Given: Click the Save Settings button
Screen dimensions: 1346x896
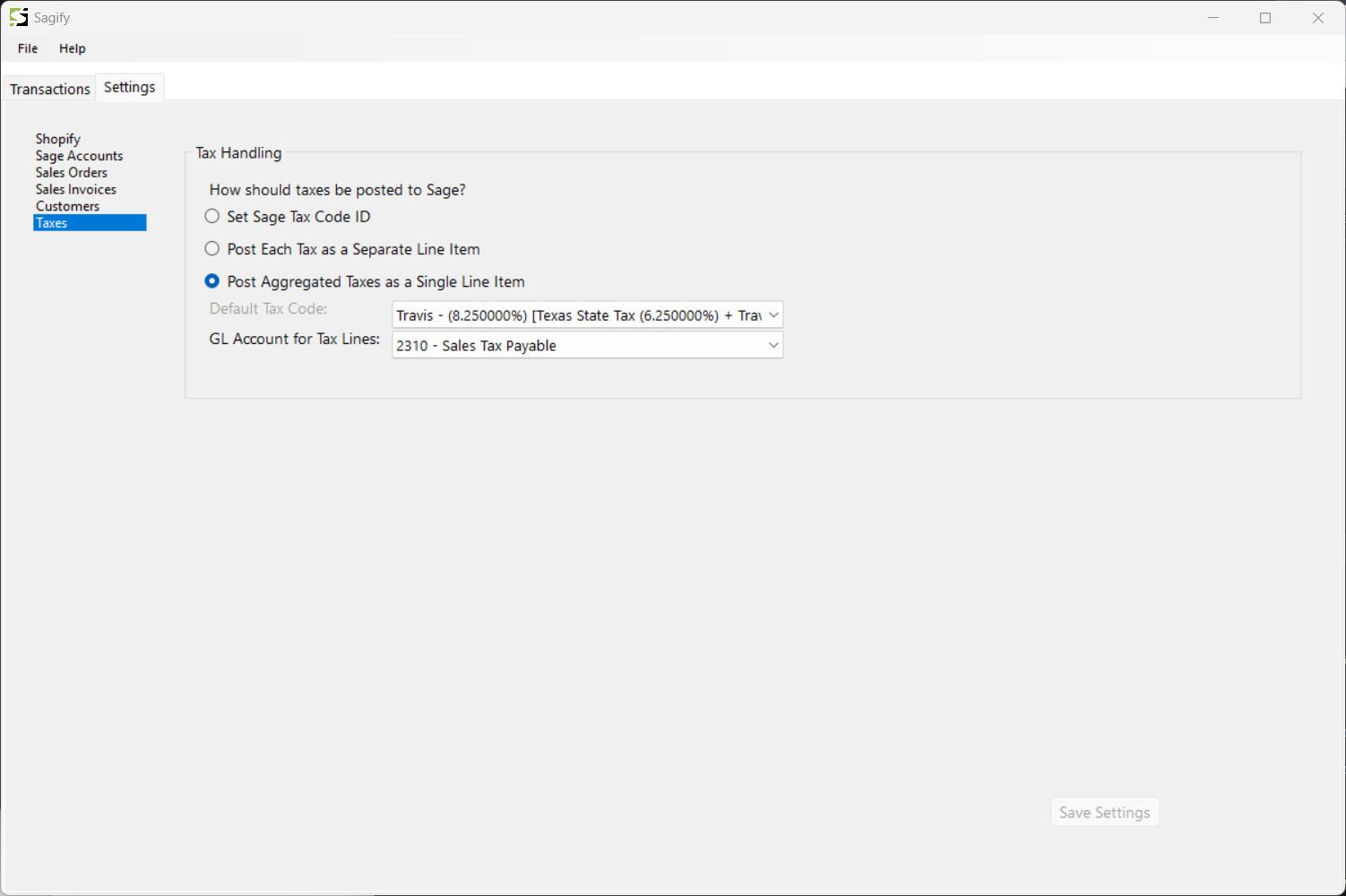Looking at the screenshot, I should point(1104,813).
